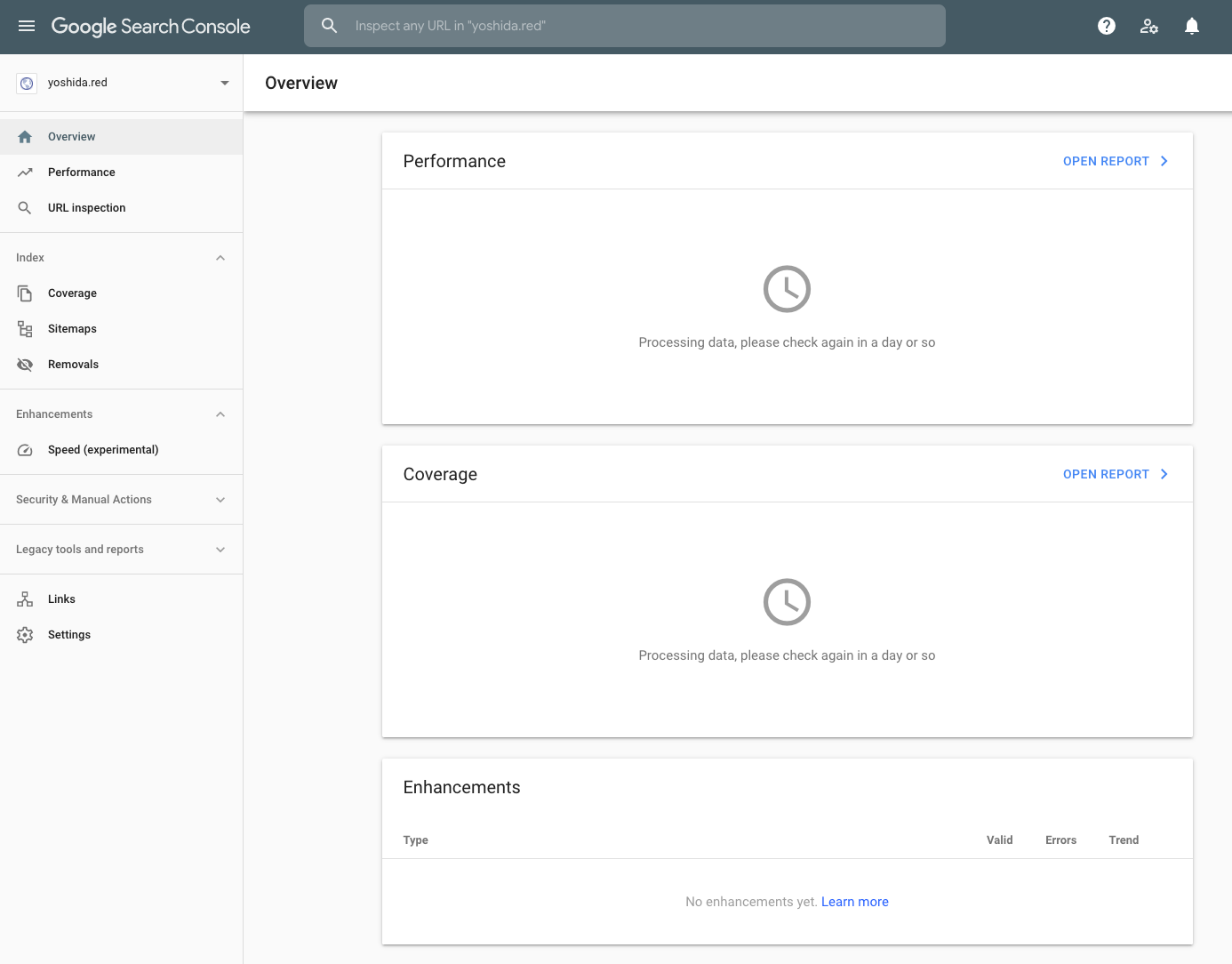The width and height of the screenshot is (1232, 964).
Task: Click the Errors column header
Action: pos(1061,840)
